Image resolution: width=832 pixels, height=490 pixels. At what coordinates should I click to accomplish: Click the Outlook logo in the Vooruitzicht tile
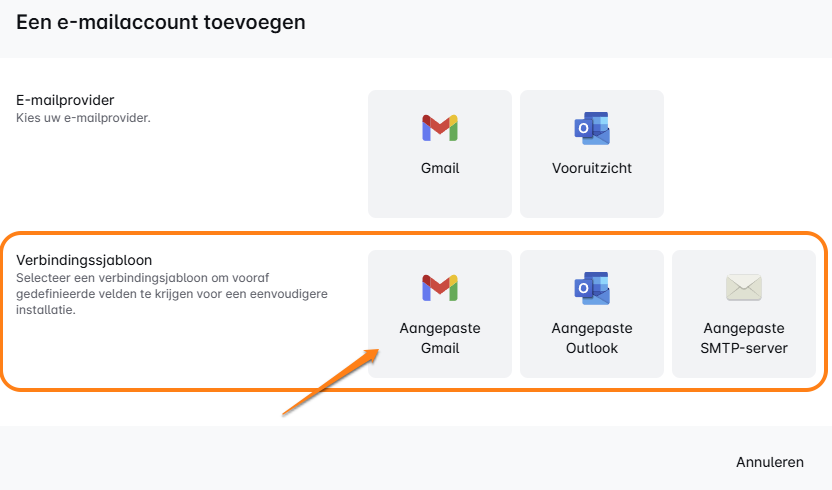(592, 128)
